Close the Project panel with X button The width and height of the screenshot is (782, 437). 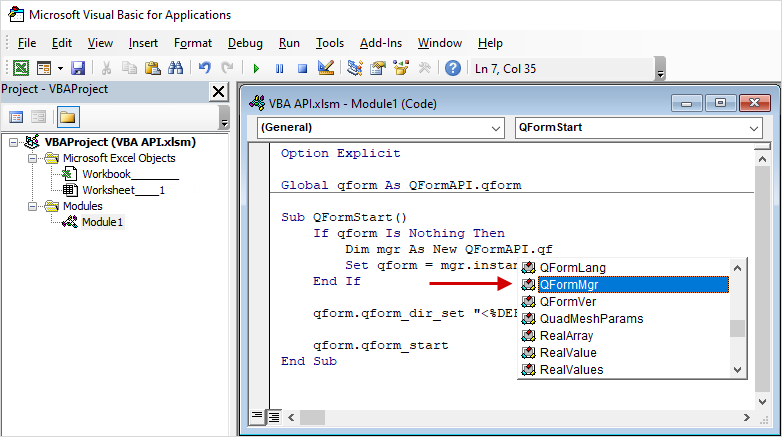(x=218, y=91)
